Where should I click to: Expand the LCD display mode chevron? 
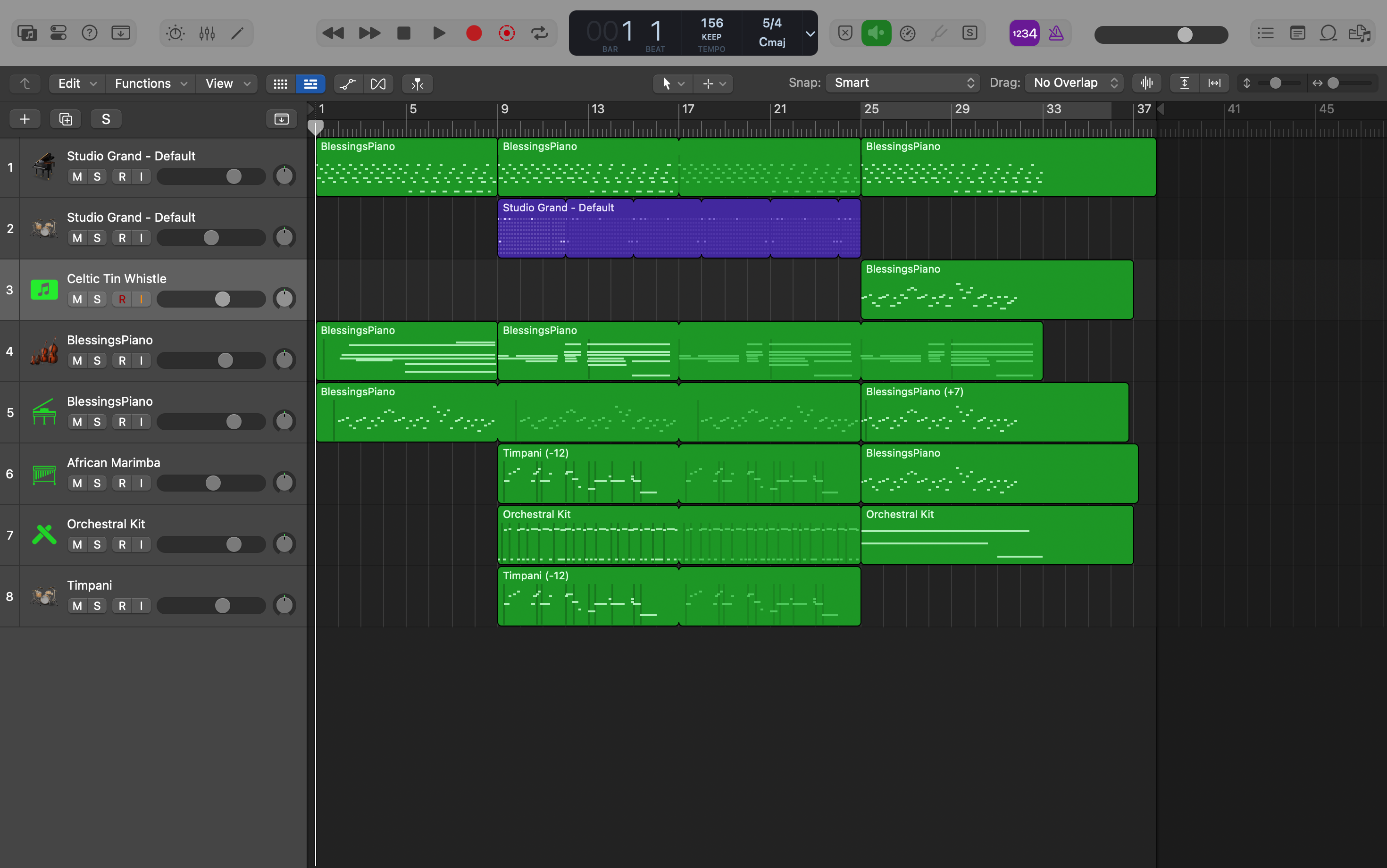coord(810,33)
